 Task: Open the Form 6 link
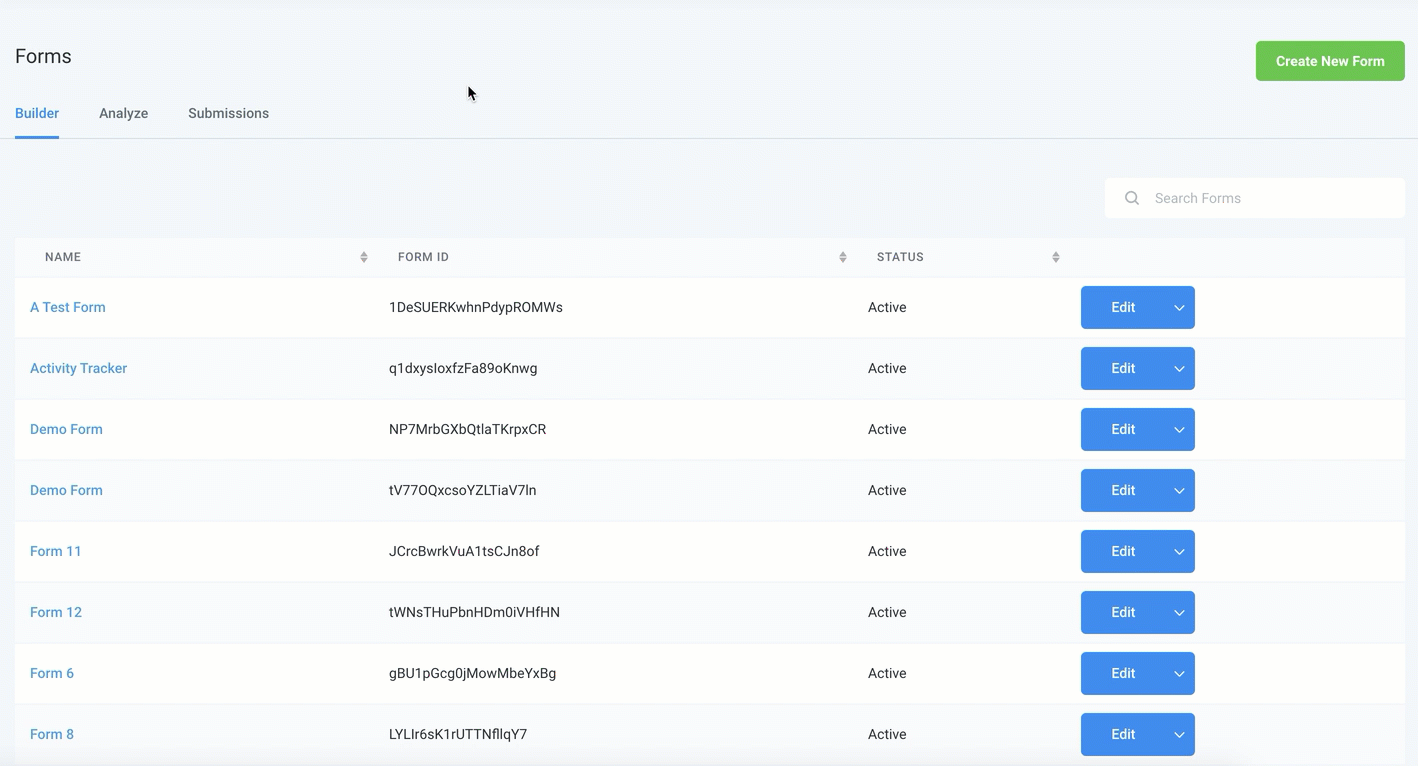[52, 673]
